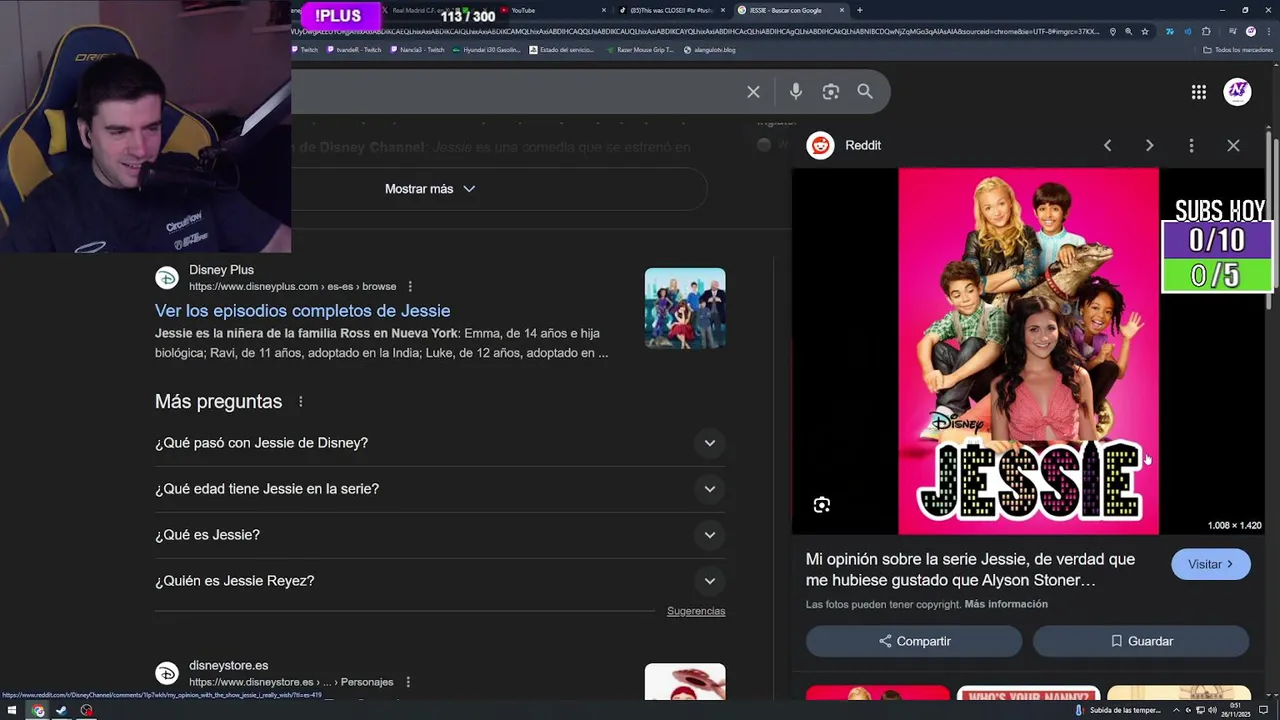Open options for disneystore.es result

click(x=407, y=682)
